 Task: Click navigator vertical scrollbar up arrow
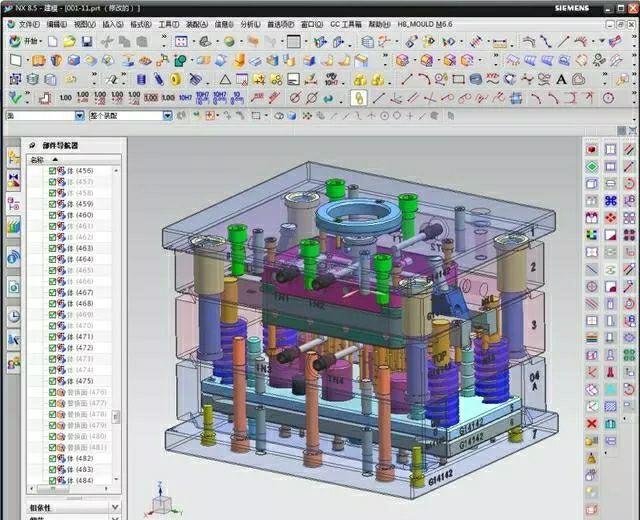116,170
